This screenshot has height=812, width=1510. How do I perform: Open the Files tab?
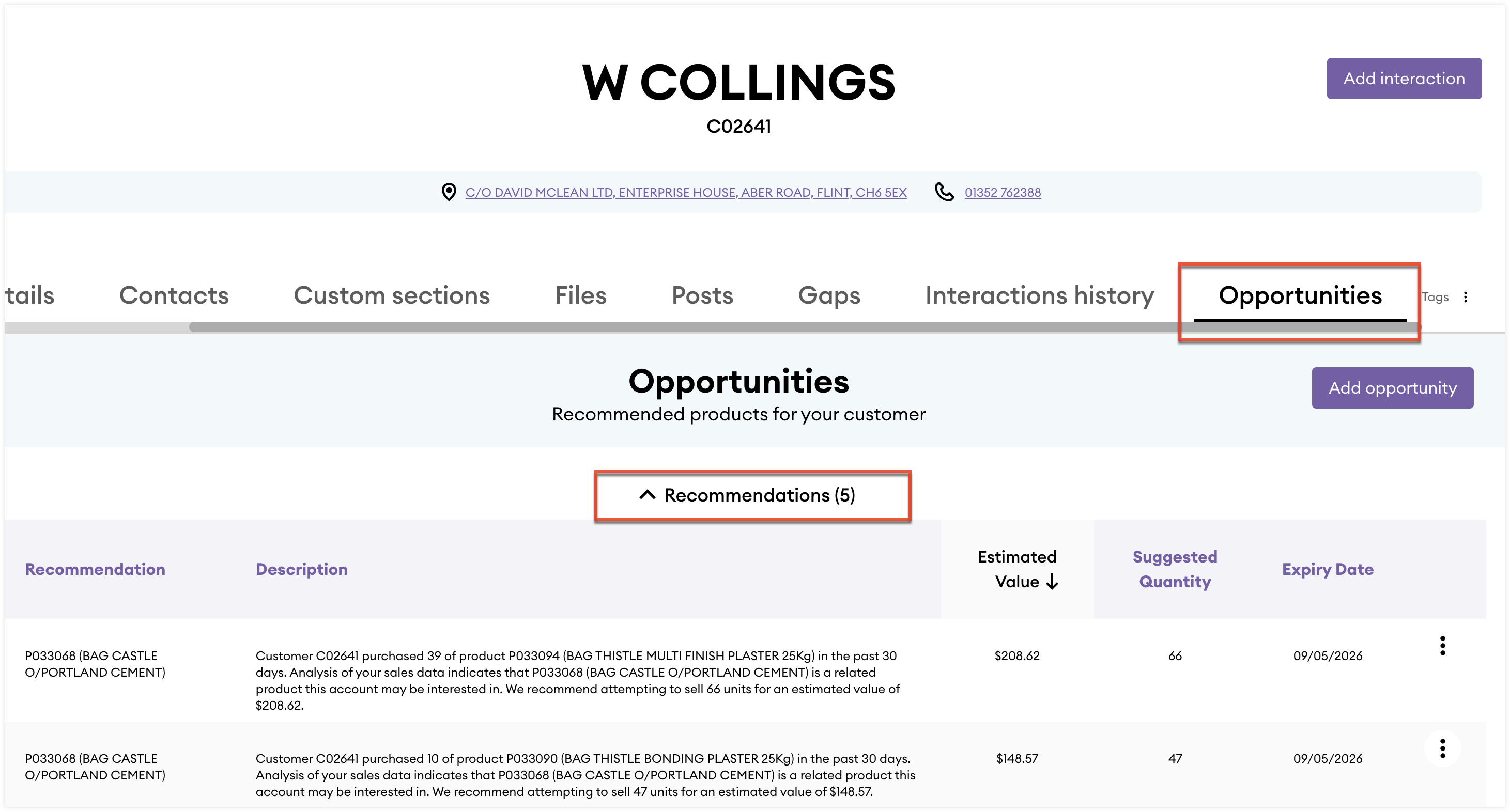click(x=580, y=295)
